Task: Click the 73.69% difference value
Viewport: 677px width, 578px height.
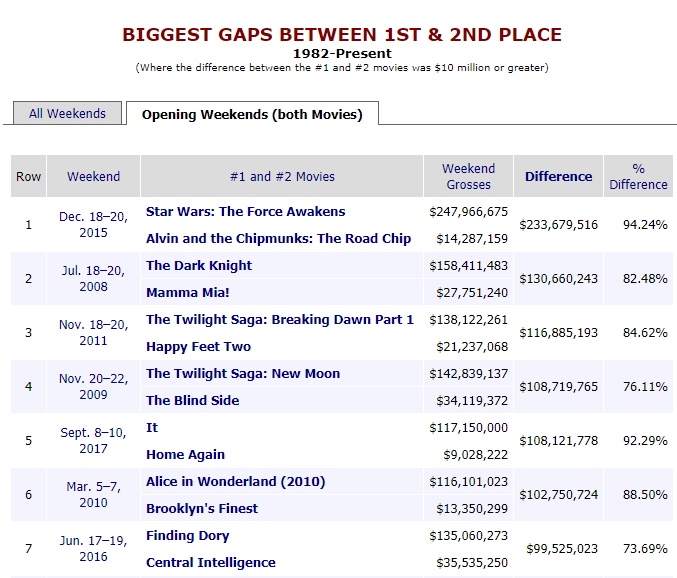Action: tap(645, 548)
